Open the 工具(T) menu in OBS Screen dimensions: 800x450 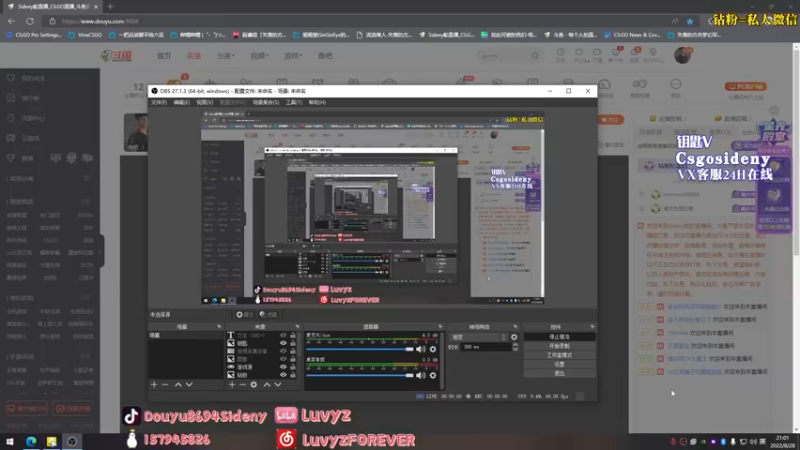tap(293, 103)
